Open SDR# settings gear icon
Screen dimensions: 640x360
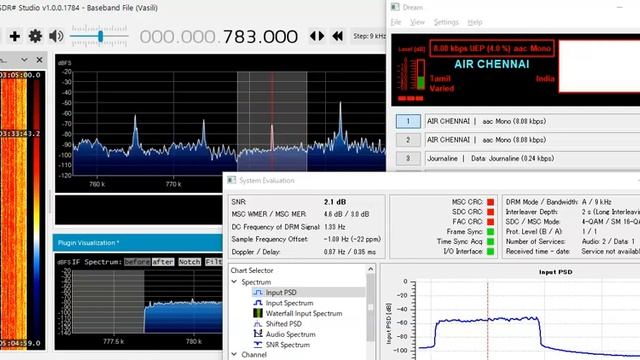tap(35, 36)
